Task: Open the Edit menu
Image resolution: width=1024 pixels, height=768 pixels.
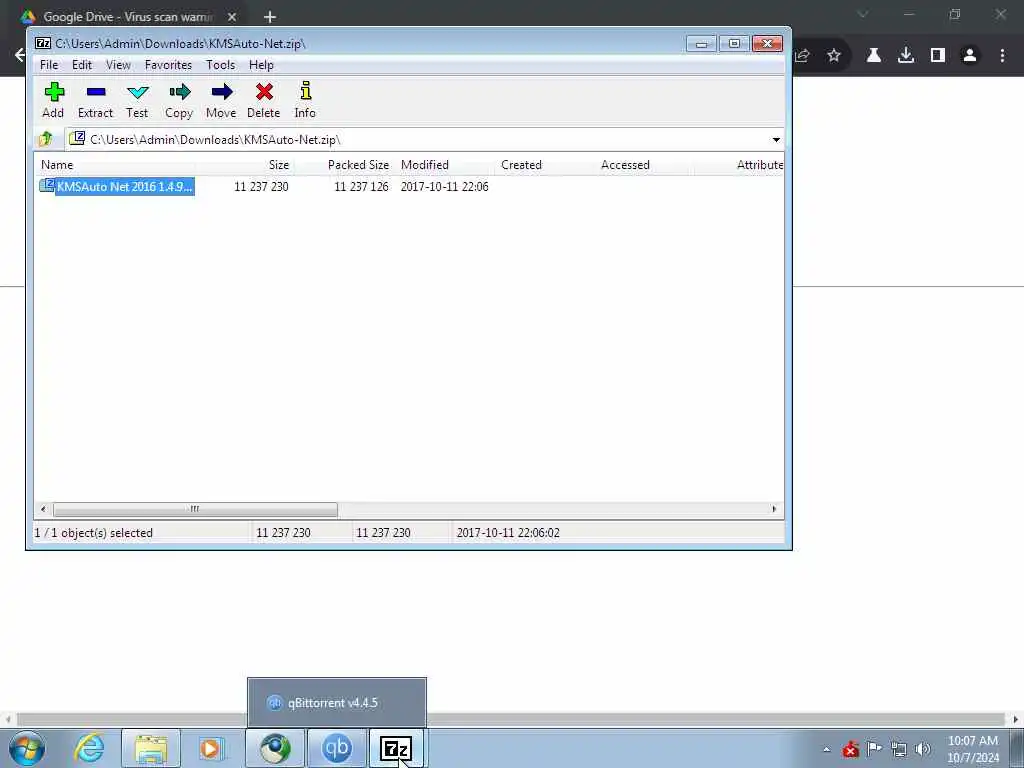Action: coord(82,65)
